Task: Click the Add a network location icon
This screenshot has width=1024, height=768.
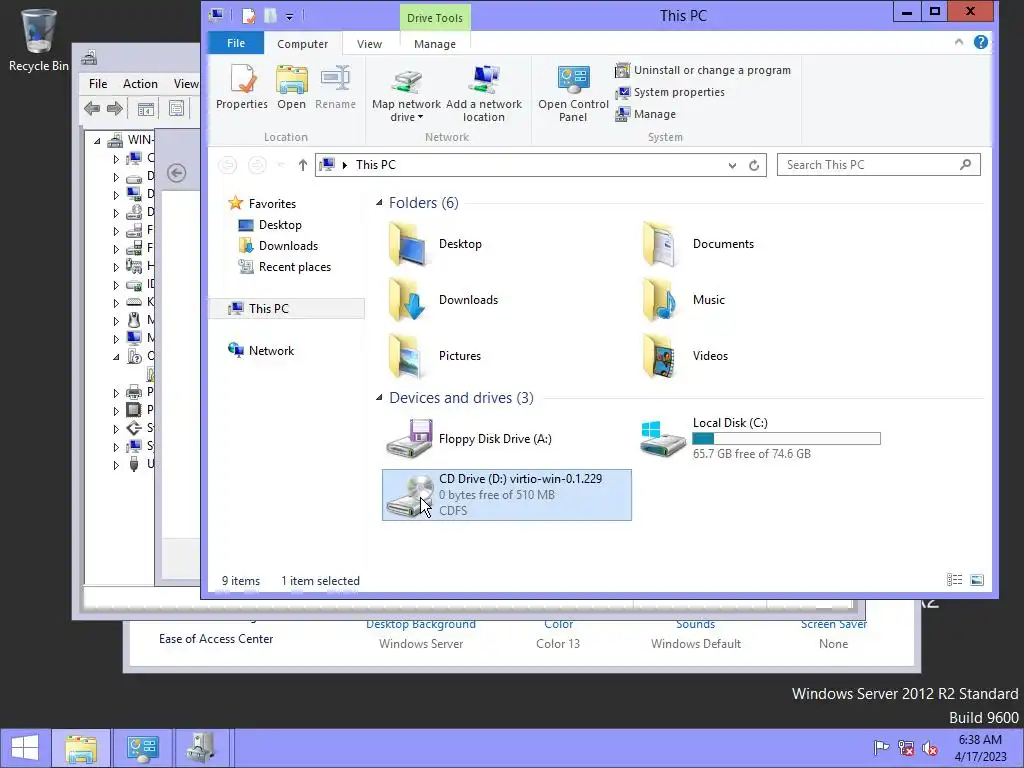Action: [x=483, y=94]
